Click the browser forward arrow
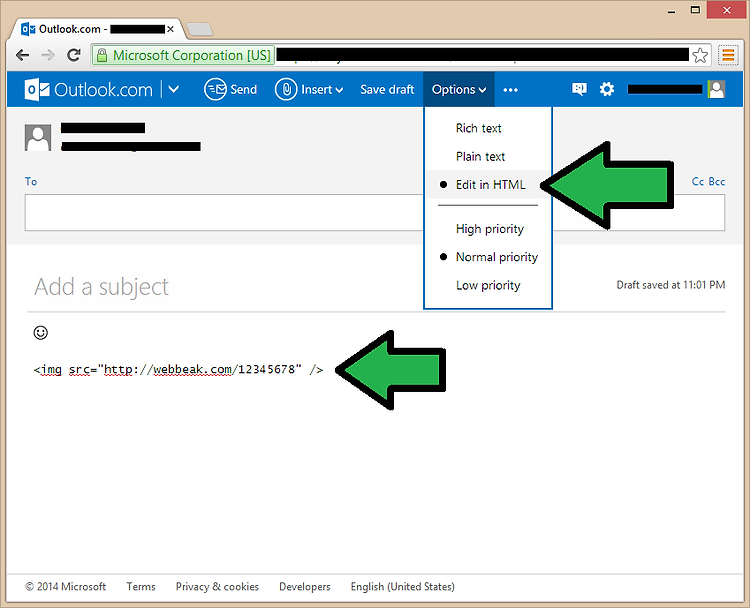 click(x=48, y=55)
